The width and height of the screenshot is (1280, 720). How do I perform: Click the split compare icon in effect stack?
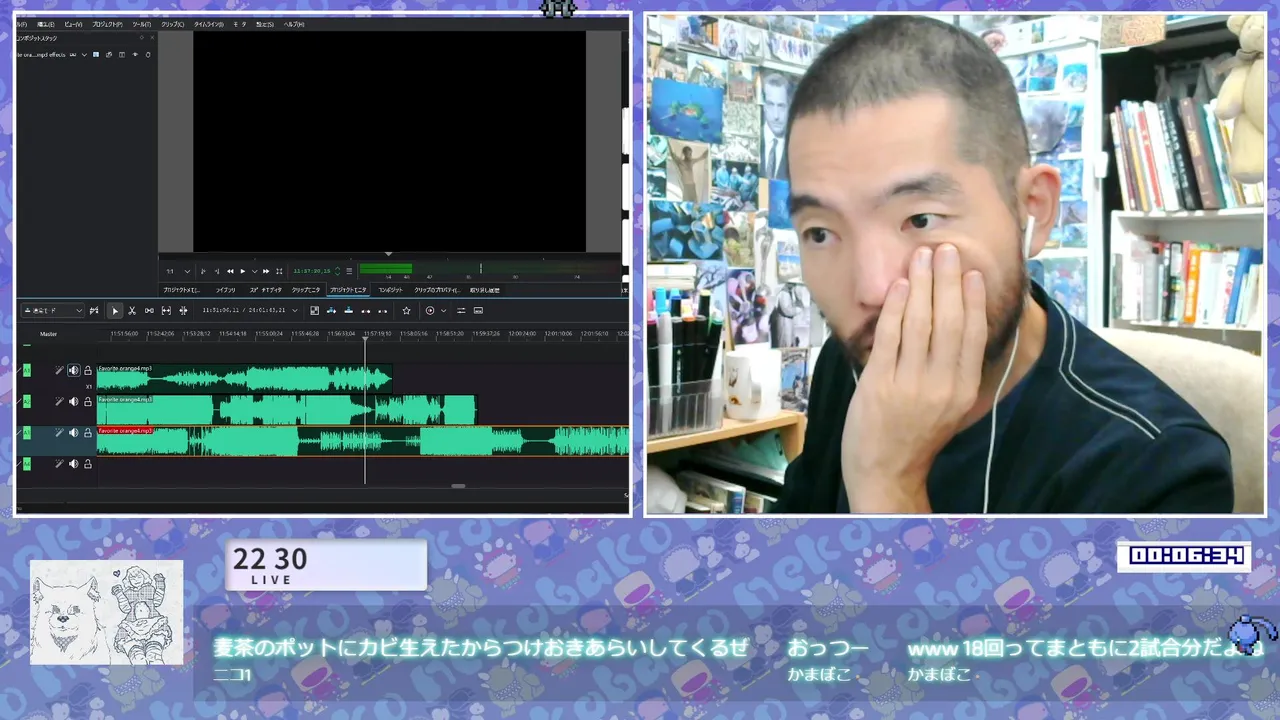[x=122, y=54]
